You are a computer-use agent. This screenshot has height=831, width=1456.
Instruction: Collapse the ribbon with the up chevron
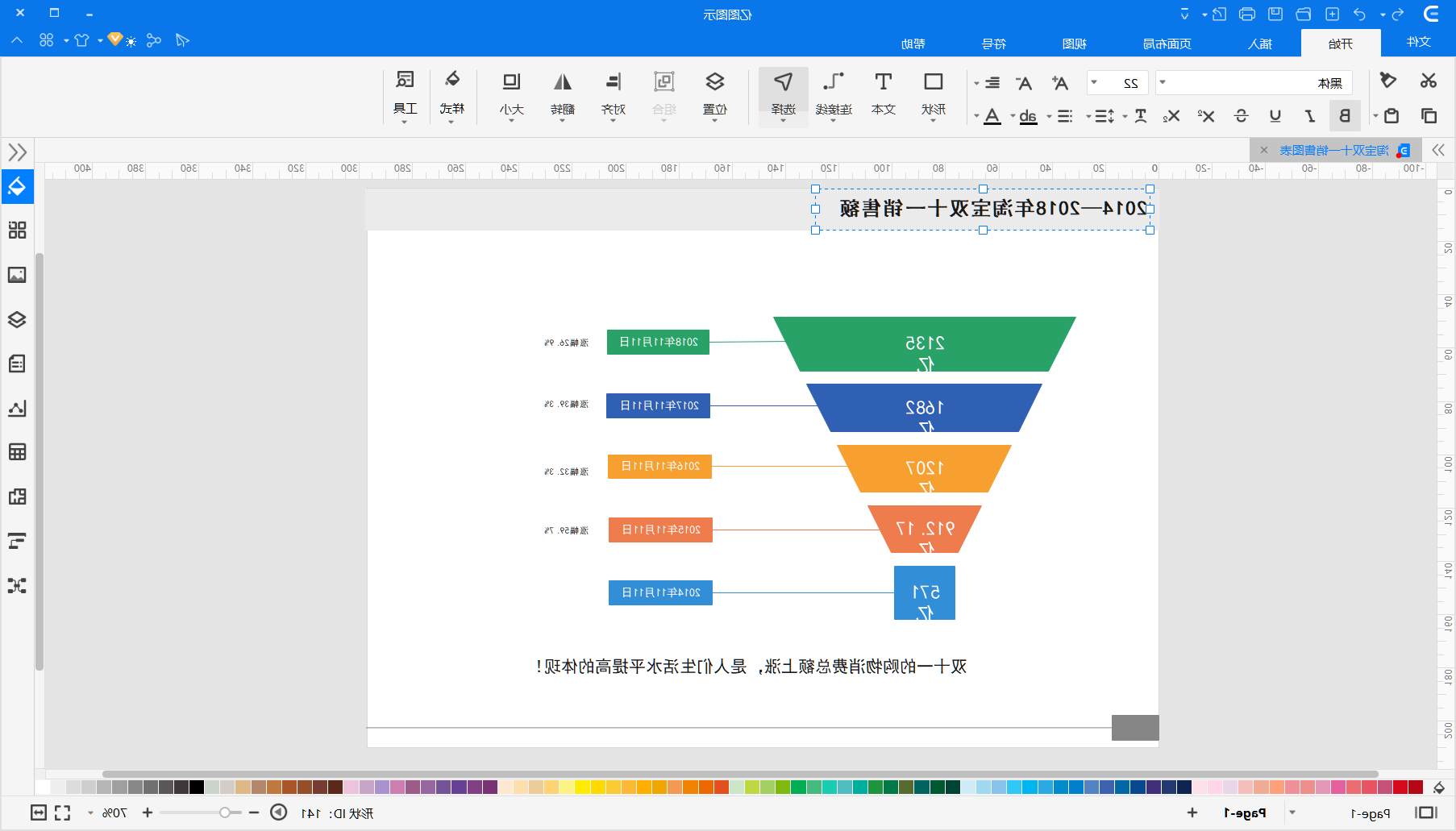click(17, 40)
